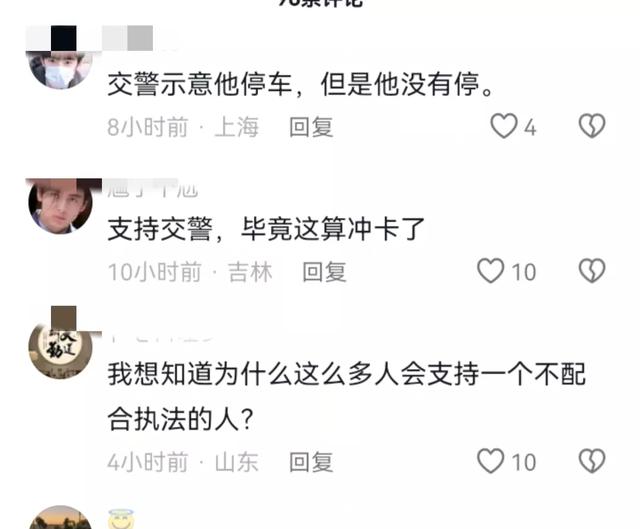Tap the blurred username of second commenter
This screenshot has width=640, height=529.
(x=153, y=189)
